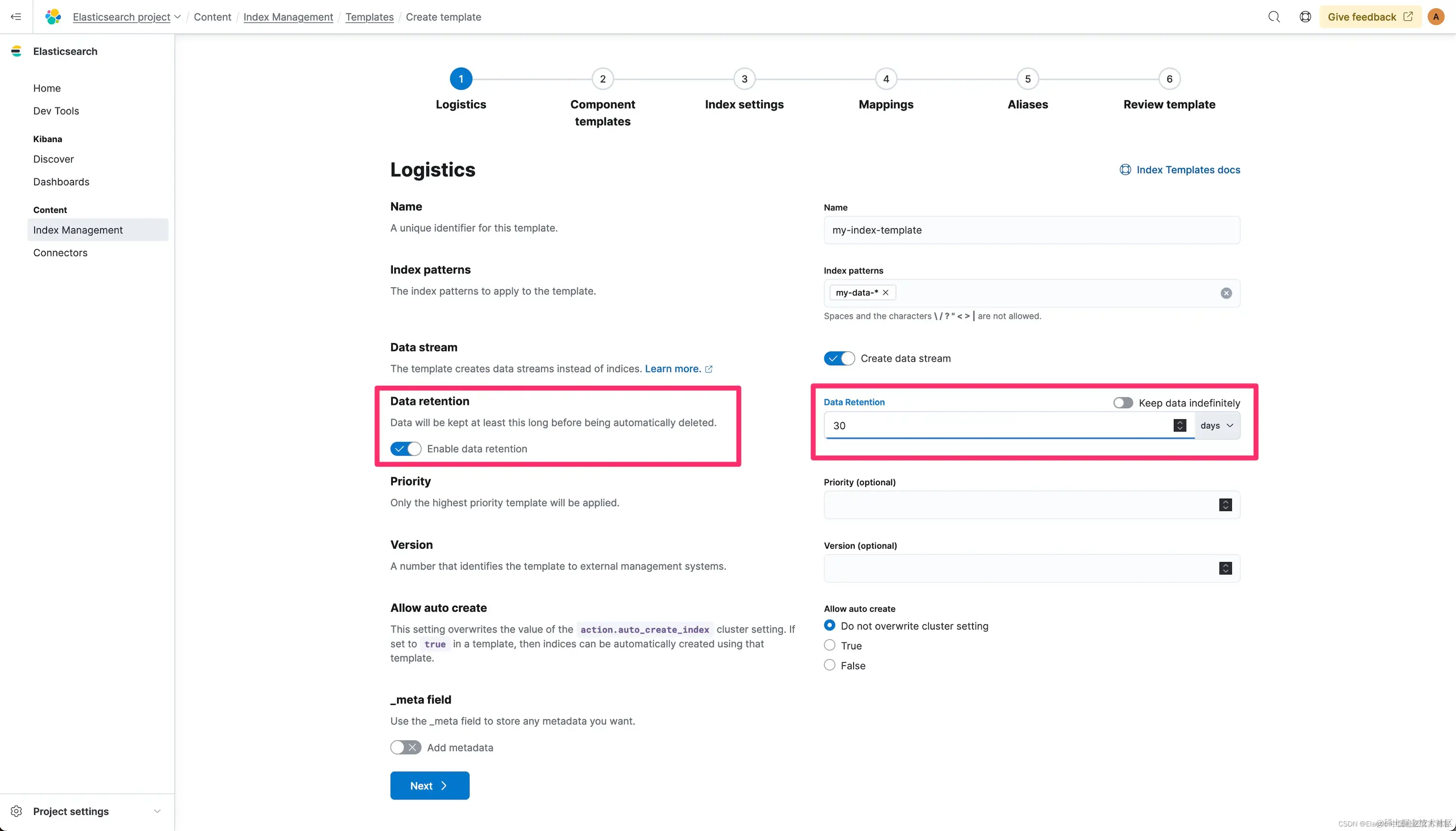Image resolution: width=1456 pixels, height=831 pixels.
Task: Click the Elastic logo icon
Action: pyautogui.click(x=53, y=16)
